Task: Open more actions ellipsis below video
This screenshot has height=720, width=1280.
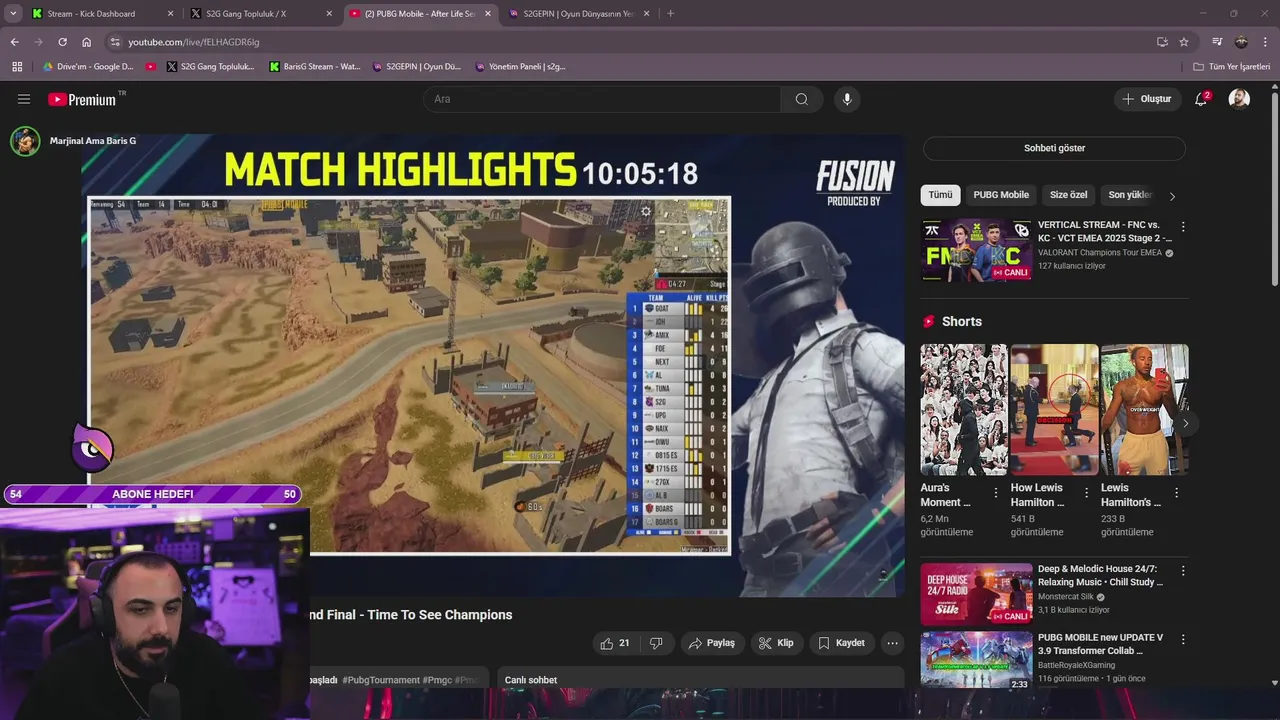Action: (893, 643)
